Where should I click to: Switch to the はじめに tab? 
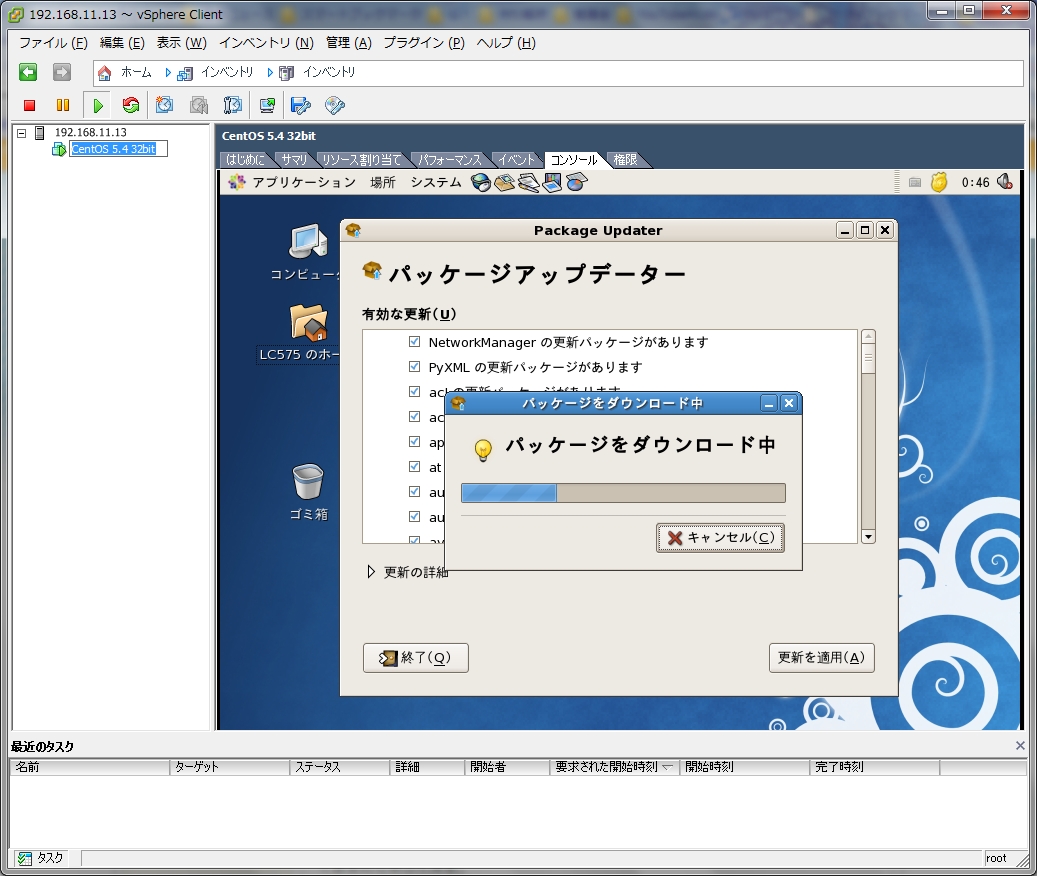(x=245, y=159)
